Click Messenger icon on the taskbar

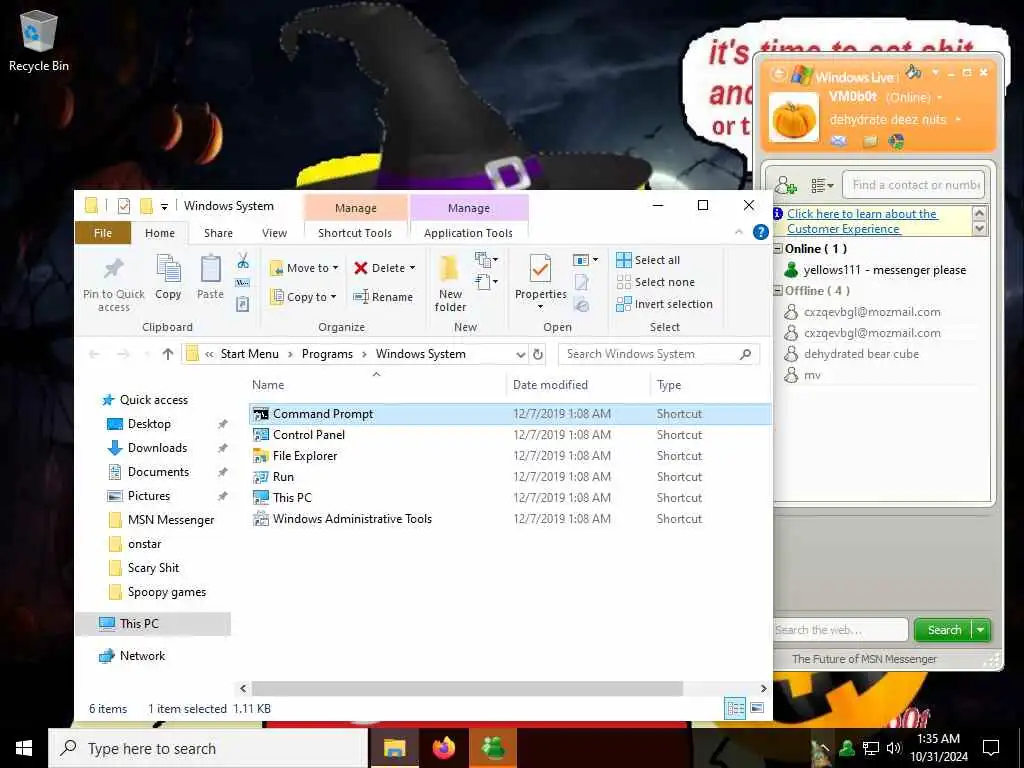[x=493, y=748]
